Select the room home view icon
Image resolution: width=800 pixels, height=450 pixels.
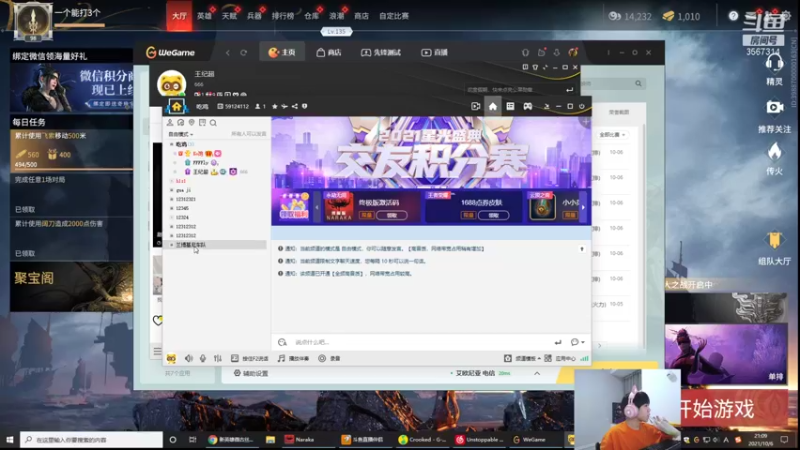(x=493, y=106)
